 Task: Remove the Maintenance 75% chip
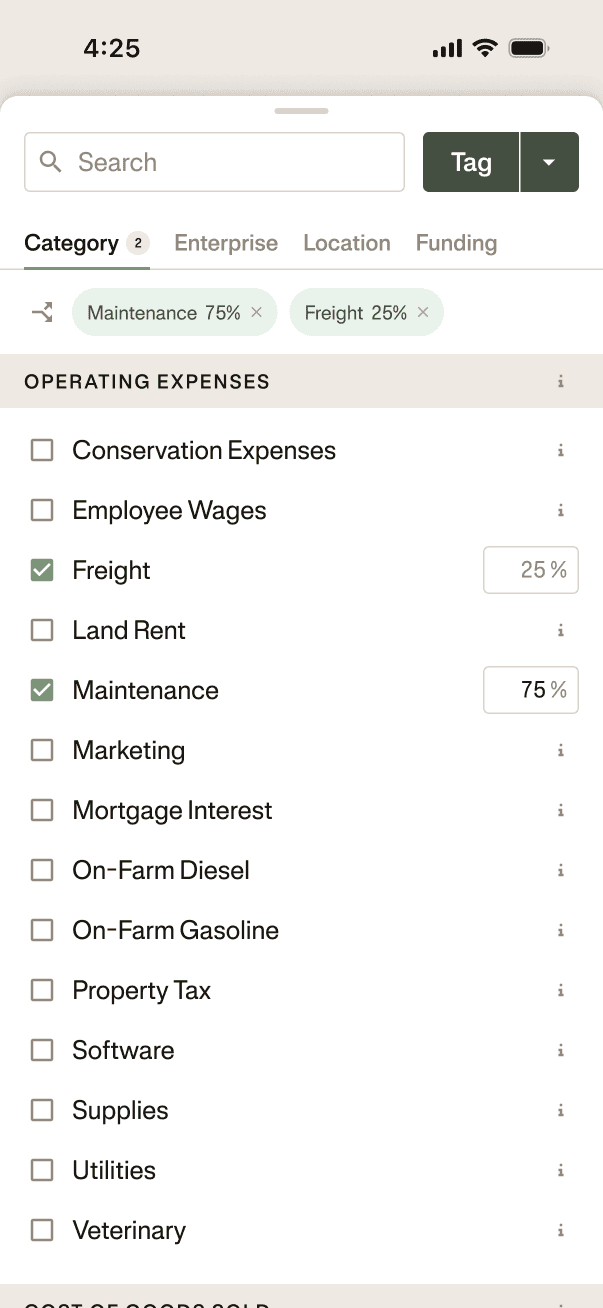tap(257, 312)
